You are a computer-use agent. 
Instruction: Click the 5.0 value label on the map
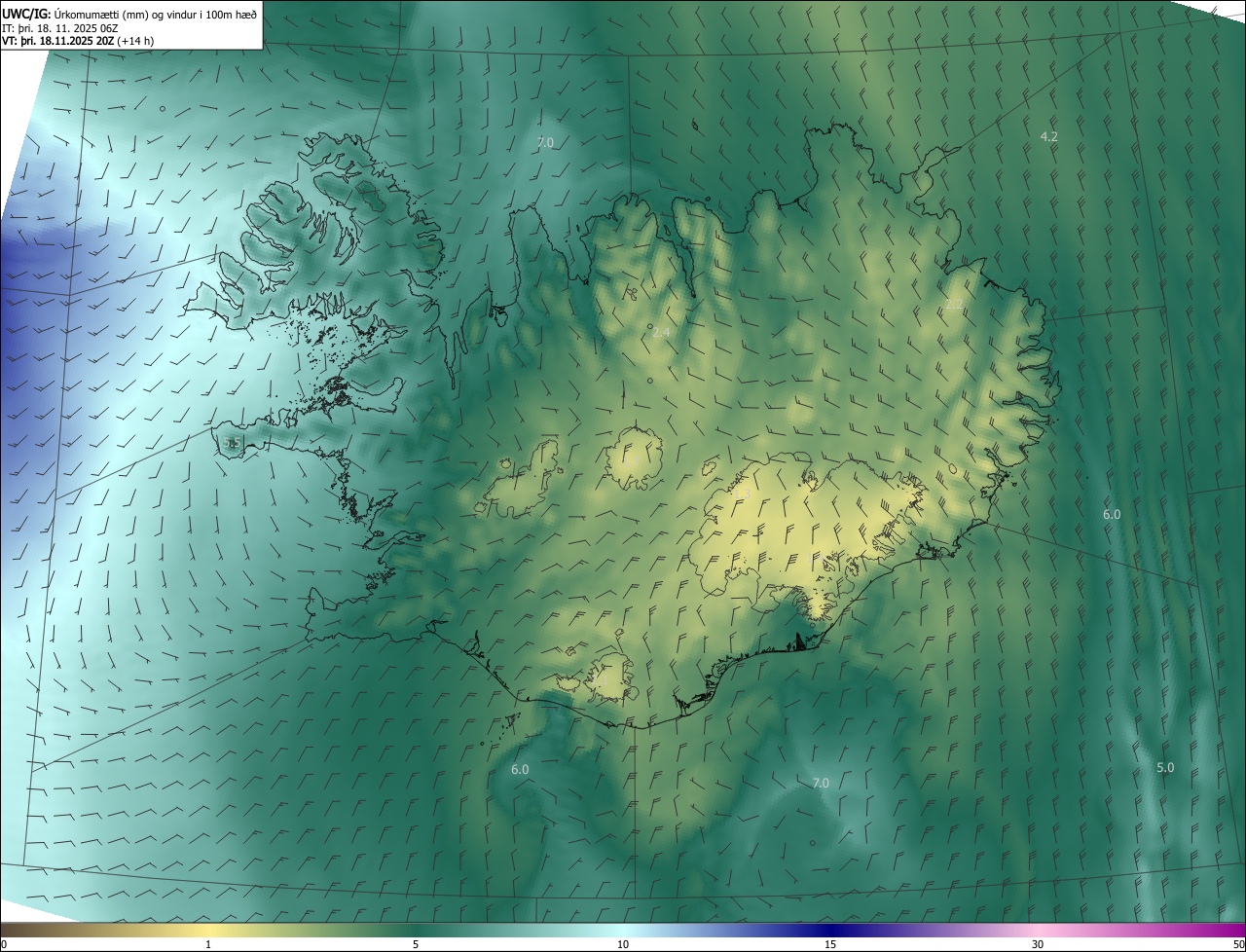click(1165, 768)
